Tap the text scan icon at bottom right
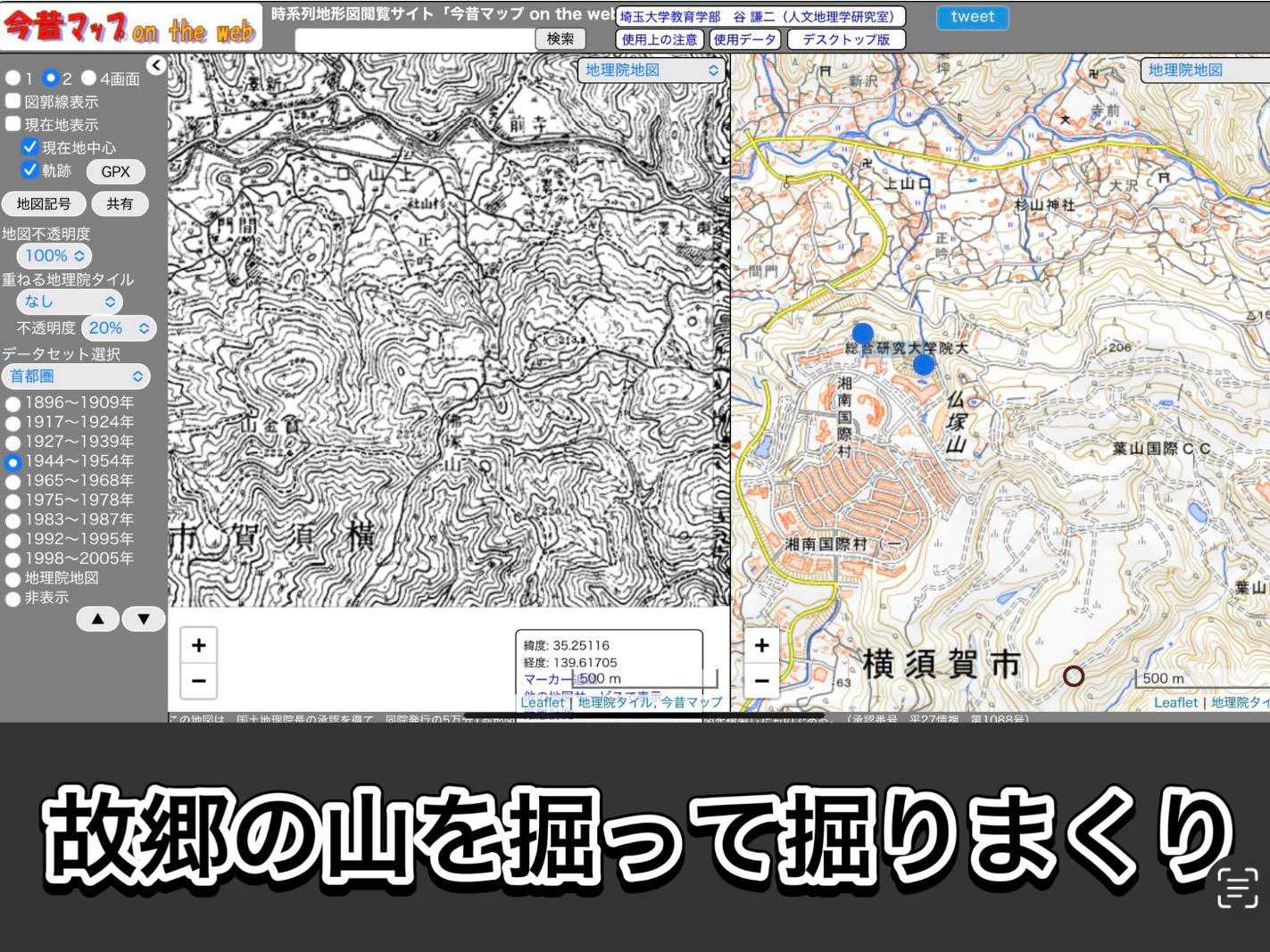 point(1237,888)
